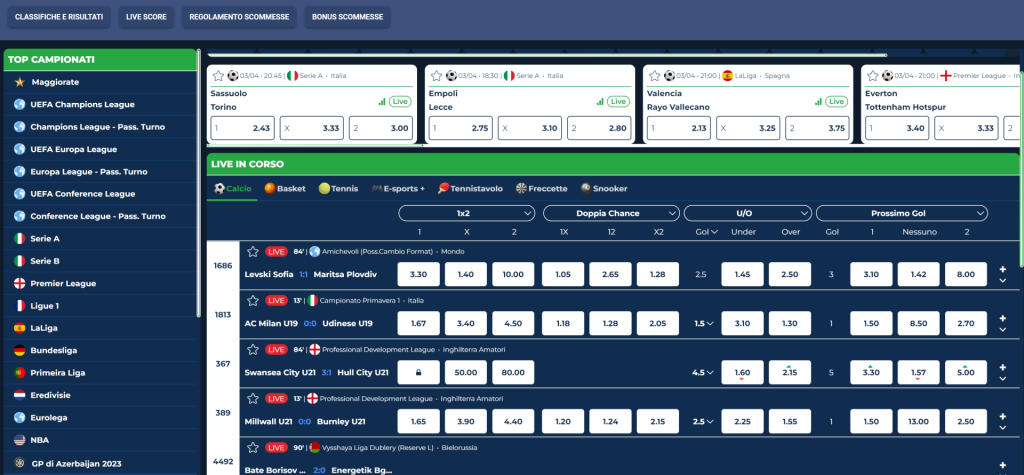
Task: Favorite the Valencia vs Rayo Vallecano star
Action: click(654, 76)
